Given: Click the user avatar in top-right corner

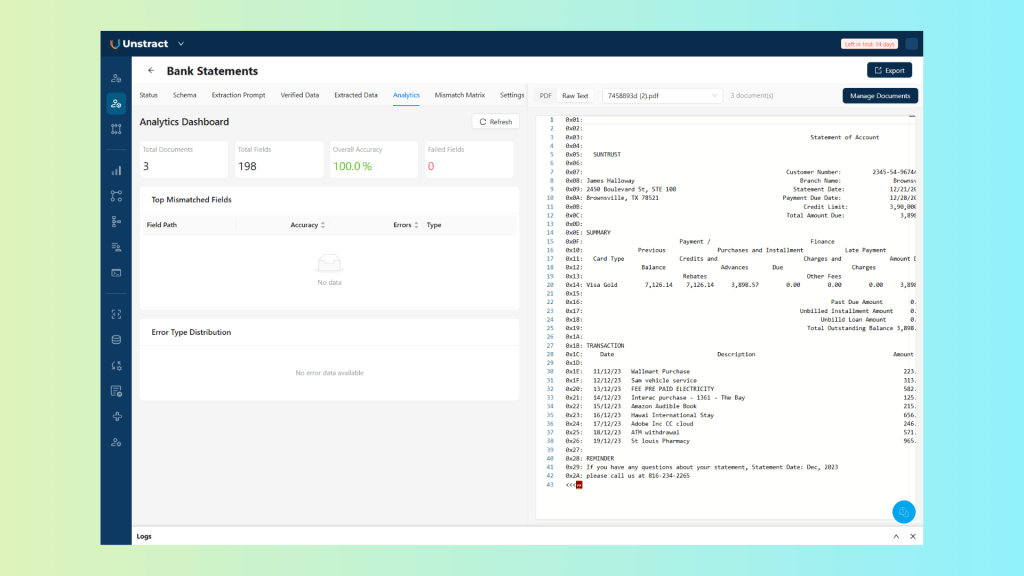Looking at the screenshot, I should [x=911, y=44].
